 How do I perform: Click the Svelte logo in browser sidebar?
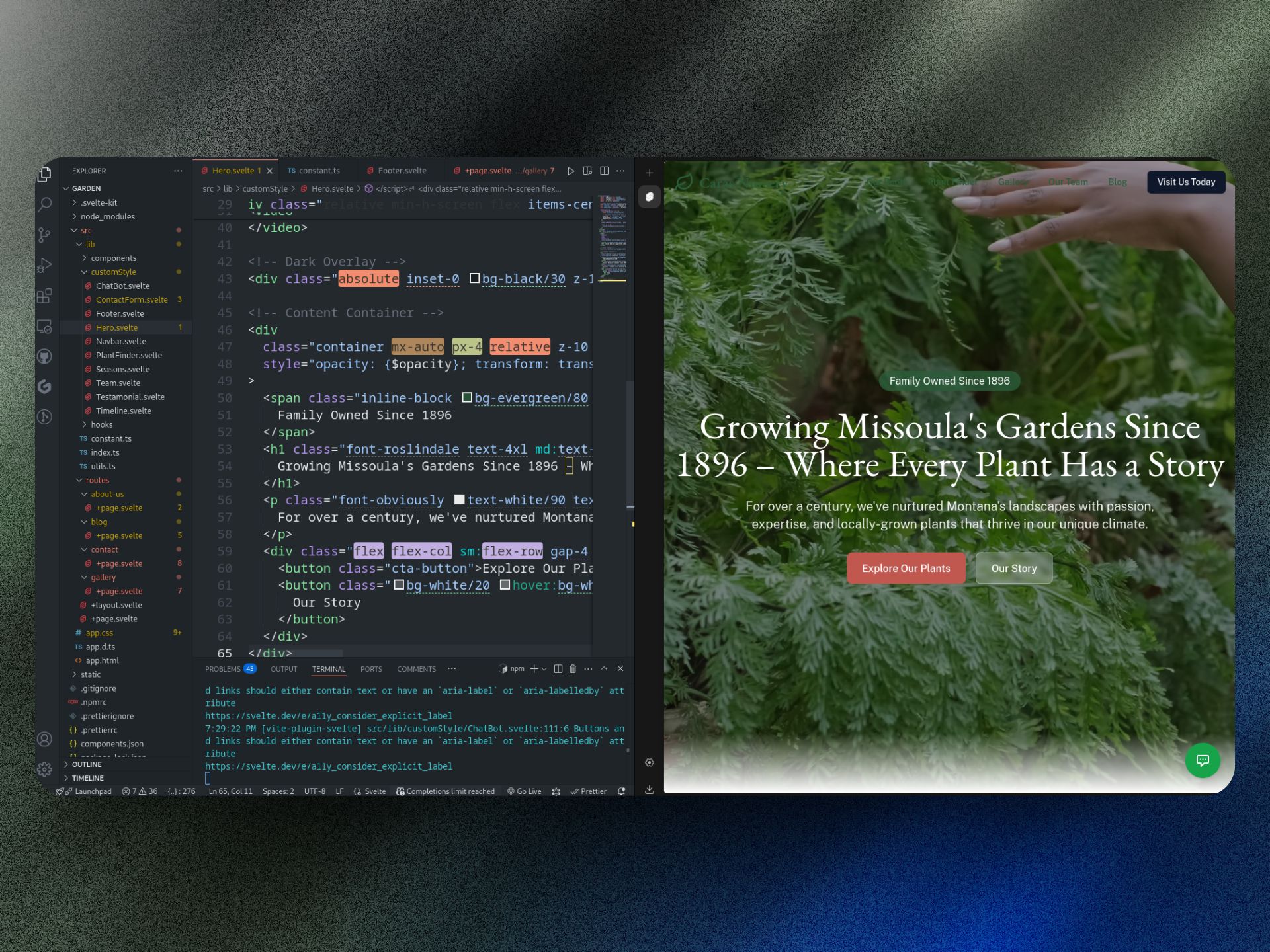pos(650,197)
